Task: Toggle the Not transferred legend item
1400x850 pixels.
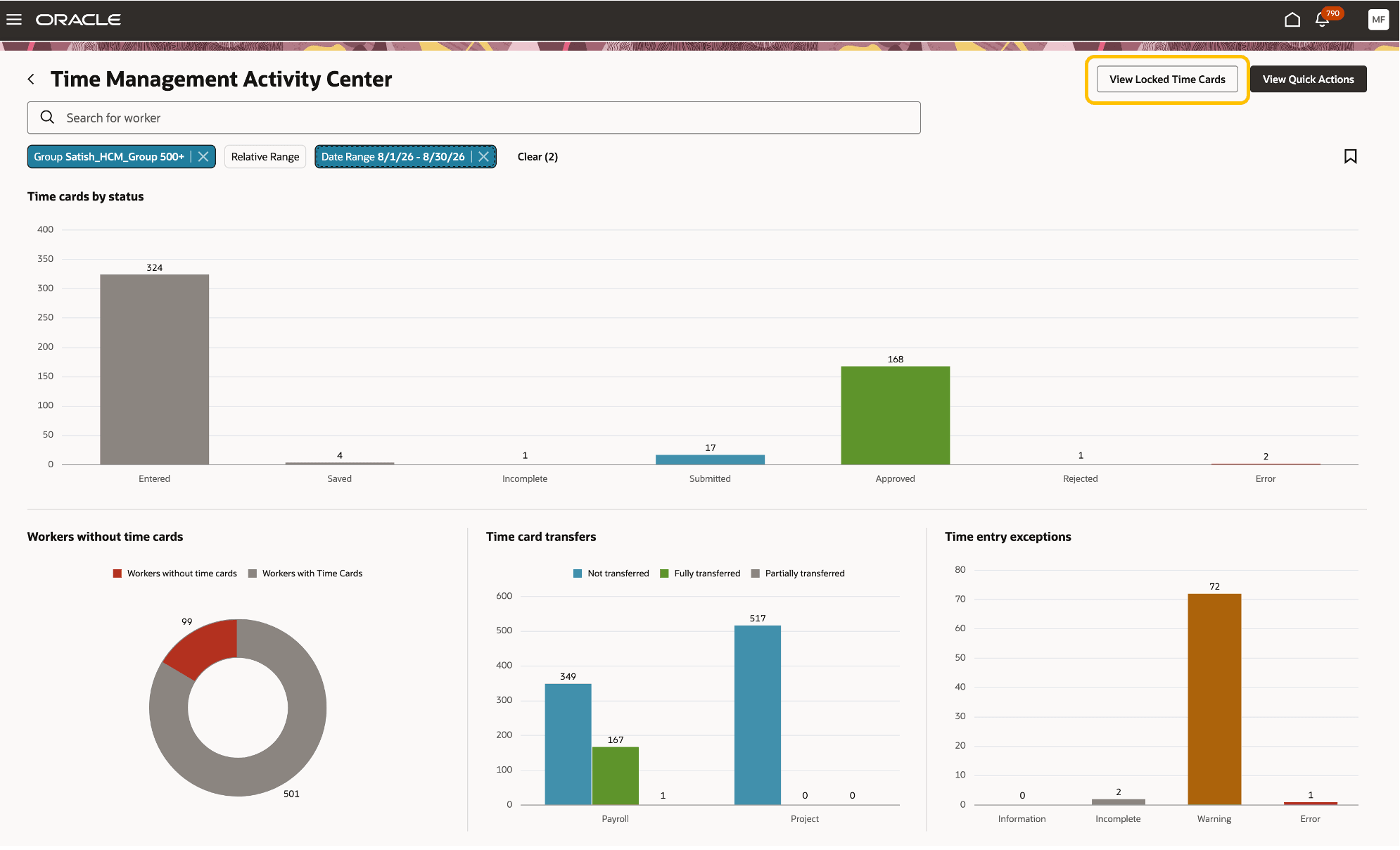Action: [611, 573]
